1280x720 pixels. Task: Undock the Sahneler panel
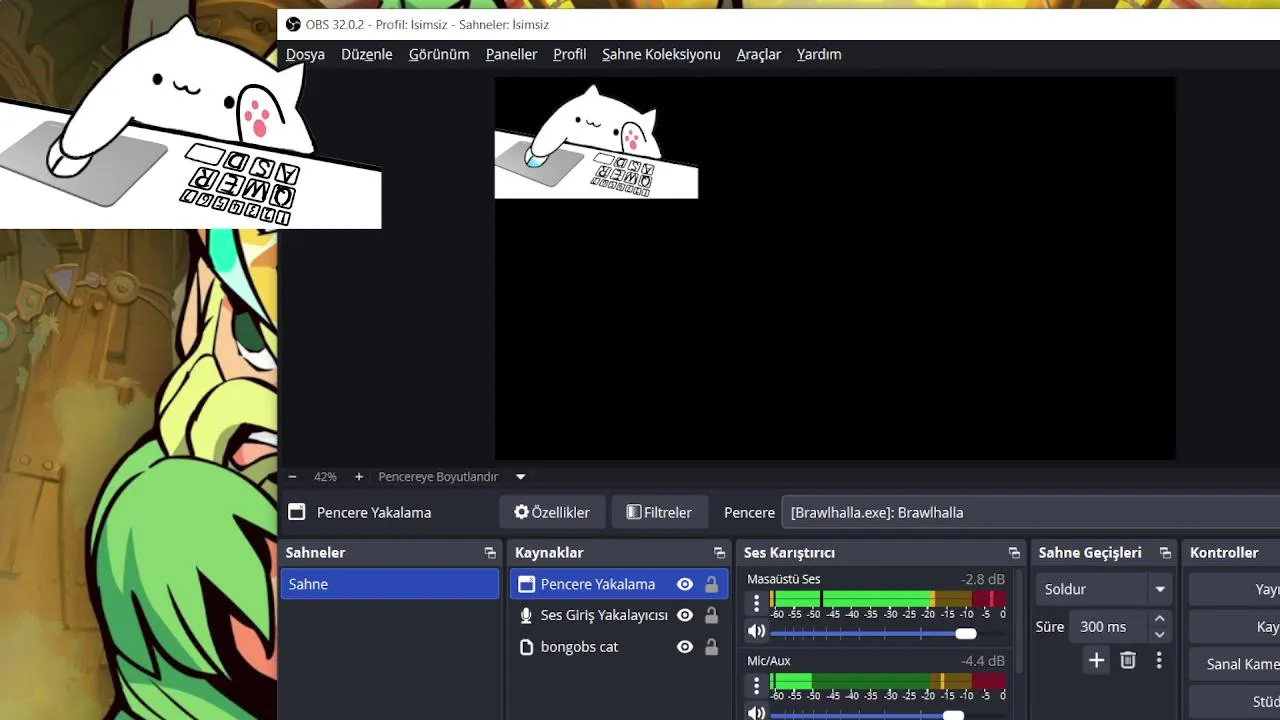490,553
